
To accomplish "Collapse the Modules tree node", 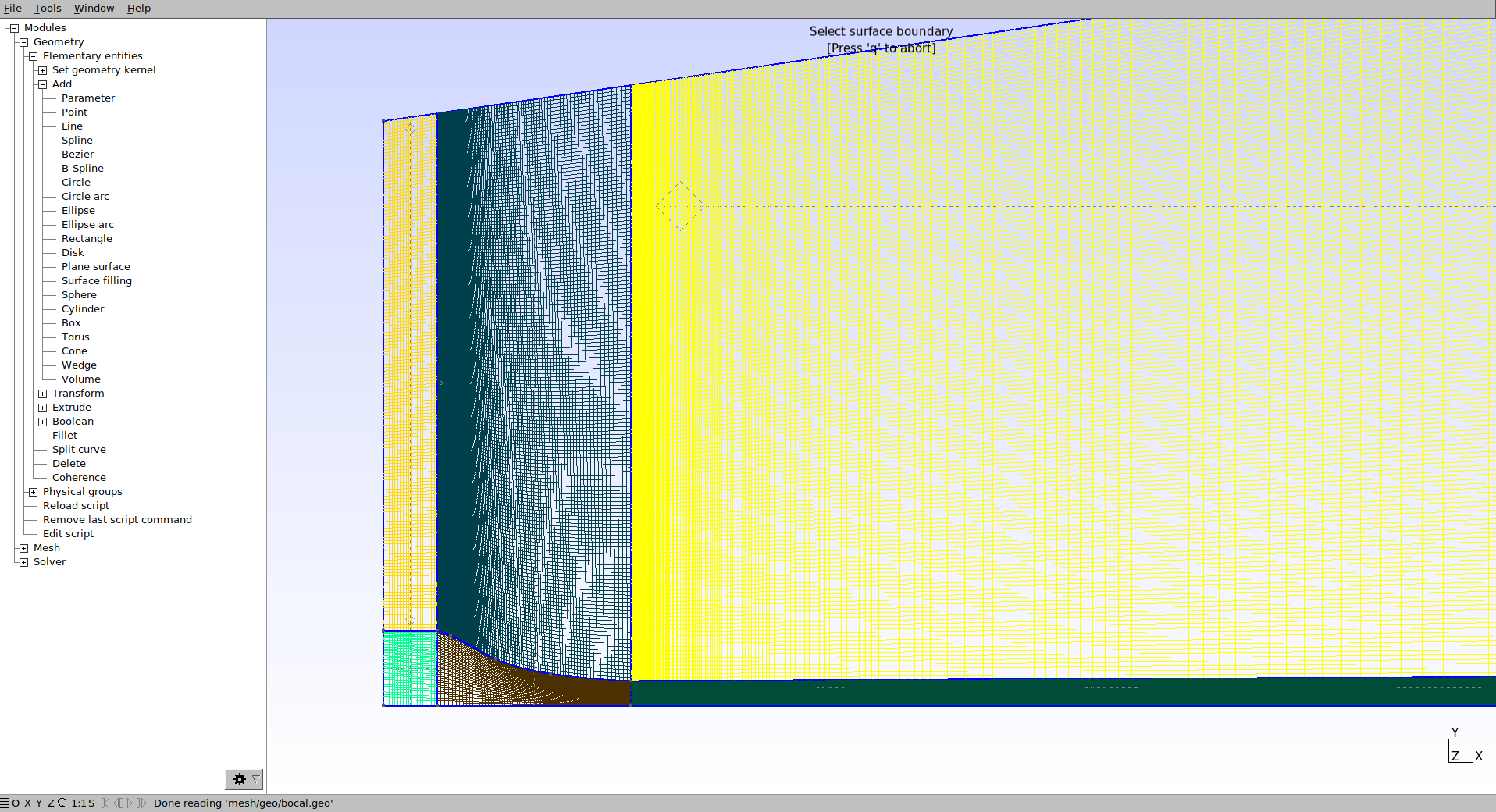I will click(14, 28).
